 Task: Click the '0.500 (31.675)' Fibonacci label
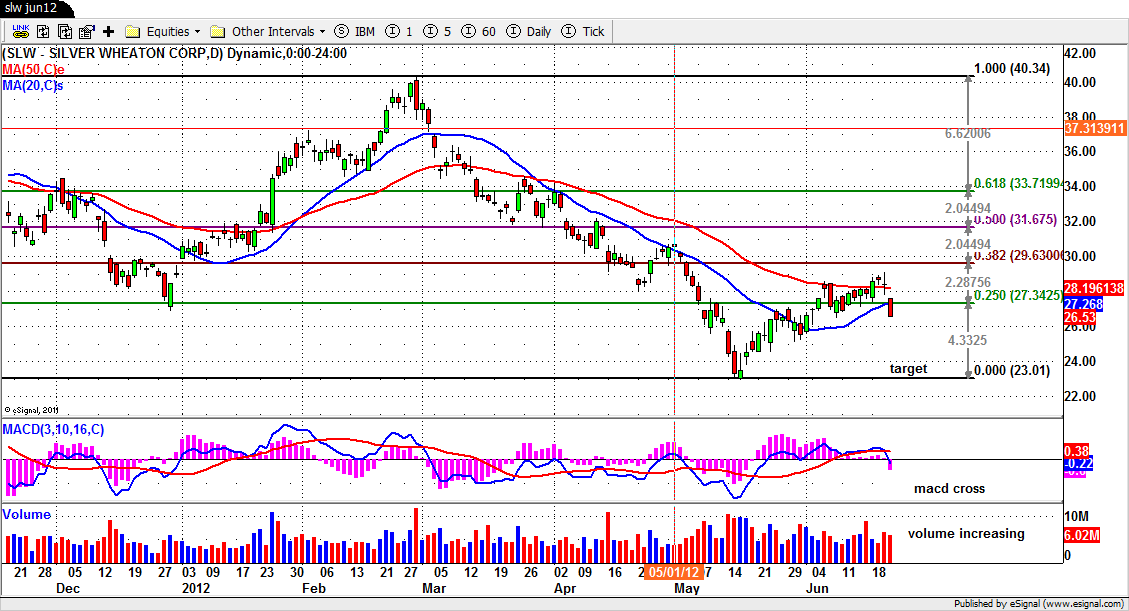pos(1015,219)
